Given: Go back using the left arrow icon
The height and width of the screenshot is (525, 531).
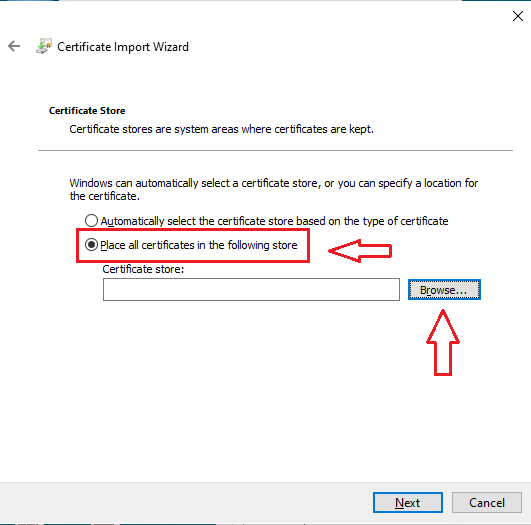Looking at the screenshot, I should [14, 46].
